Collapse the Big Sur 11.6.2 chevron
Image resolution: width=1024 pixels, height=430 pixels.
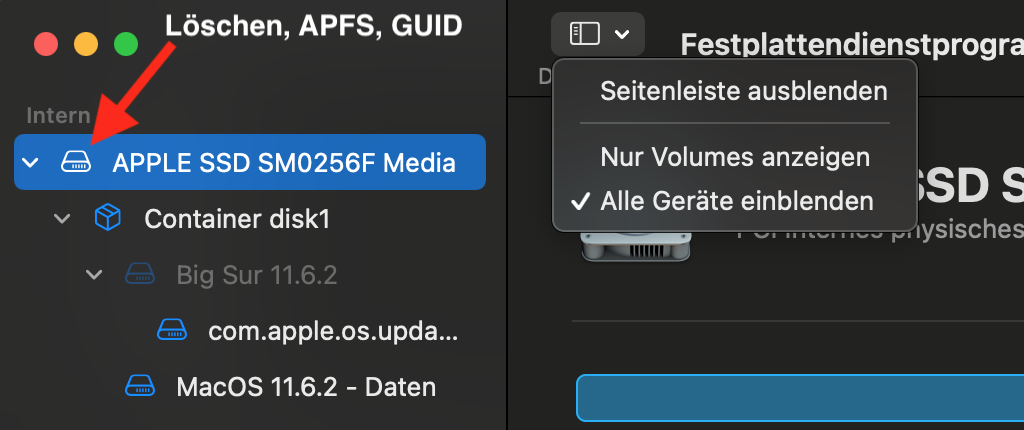pos(95,274)
